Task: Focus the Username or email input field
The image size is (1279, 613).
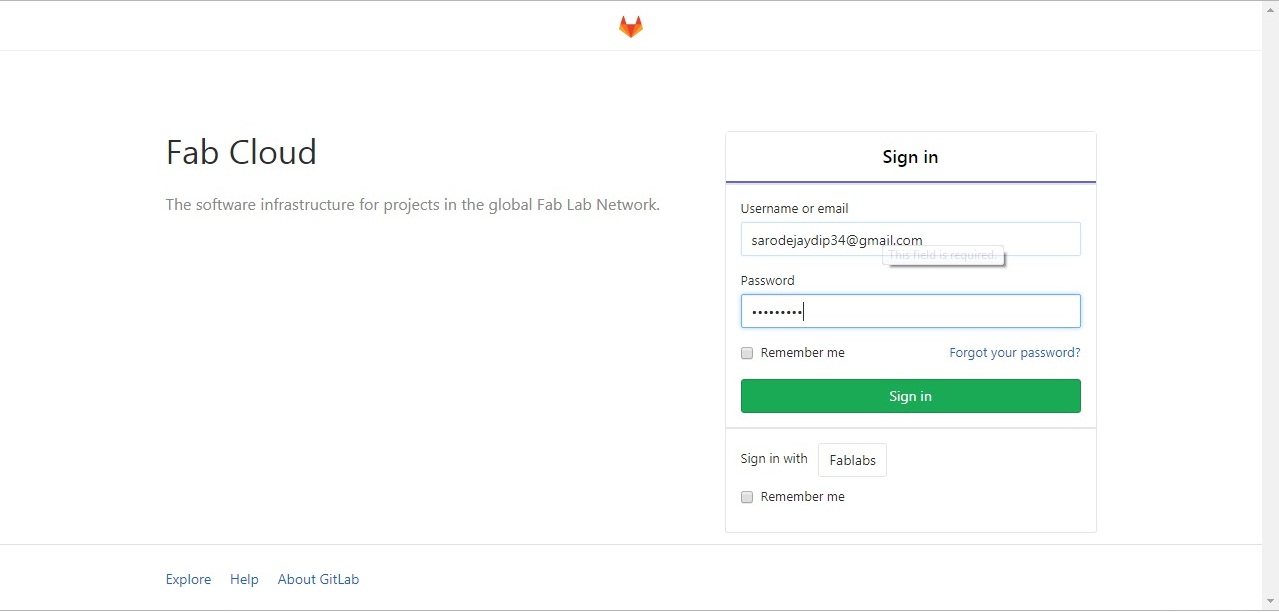Action: click(910, 240)
